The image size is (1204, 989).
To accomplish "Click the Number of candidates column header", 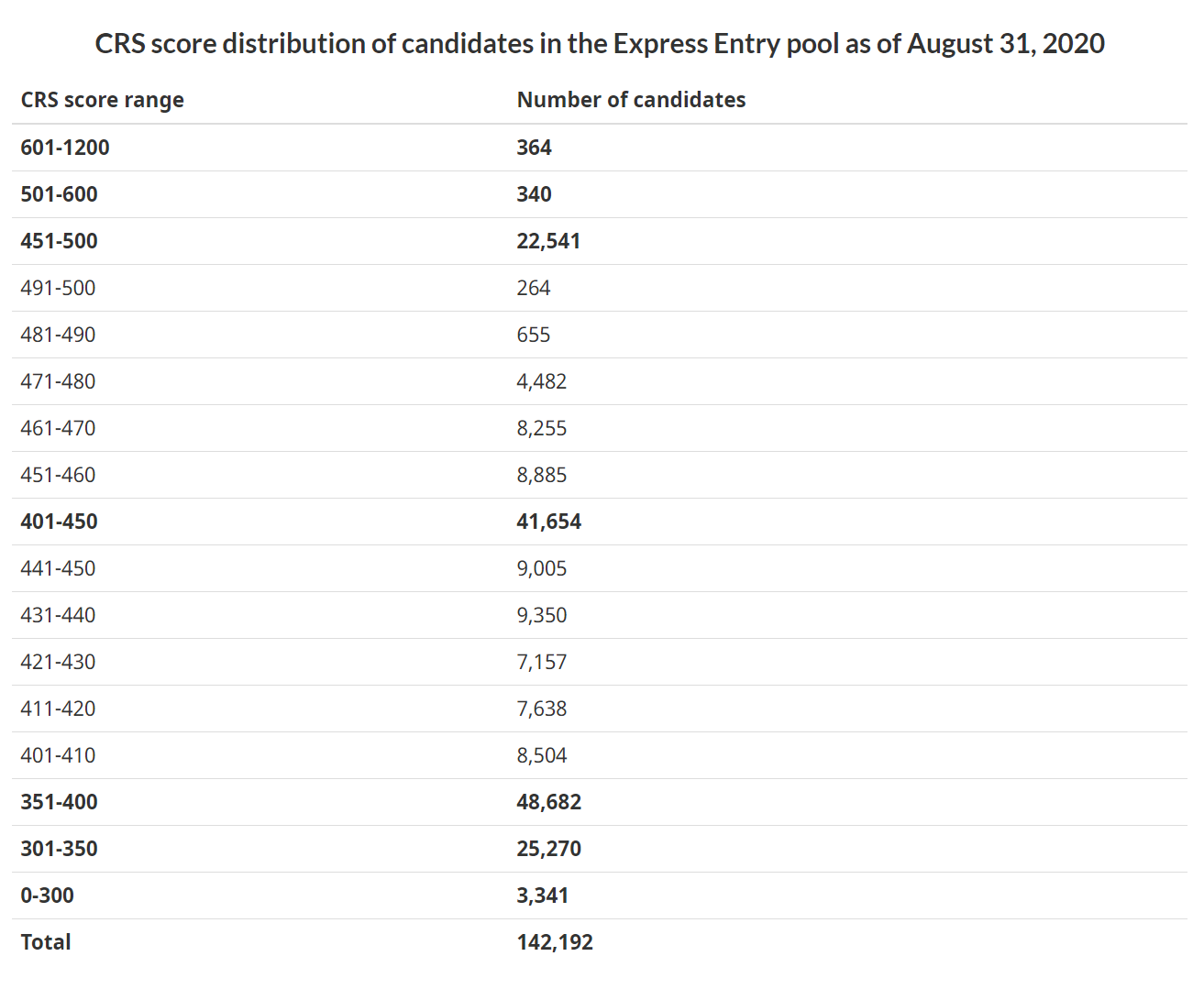I will point(631,100).
